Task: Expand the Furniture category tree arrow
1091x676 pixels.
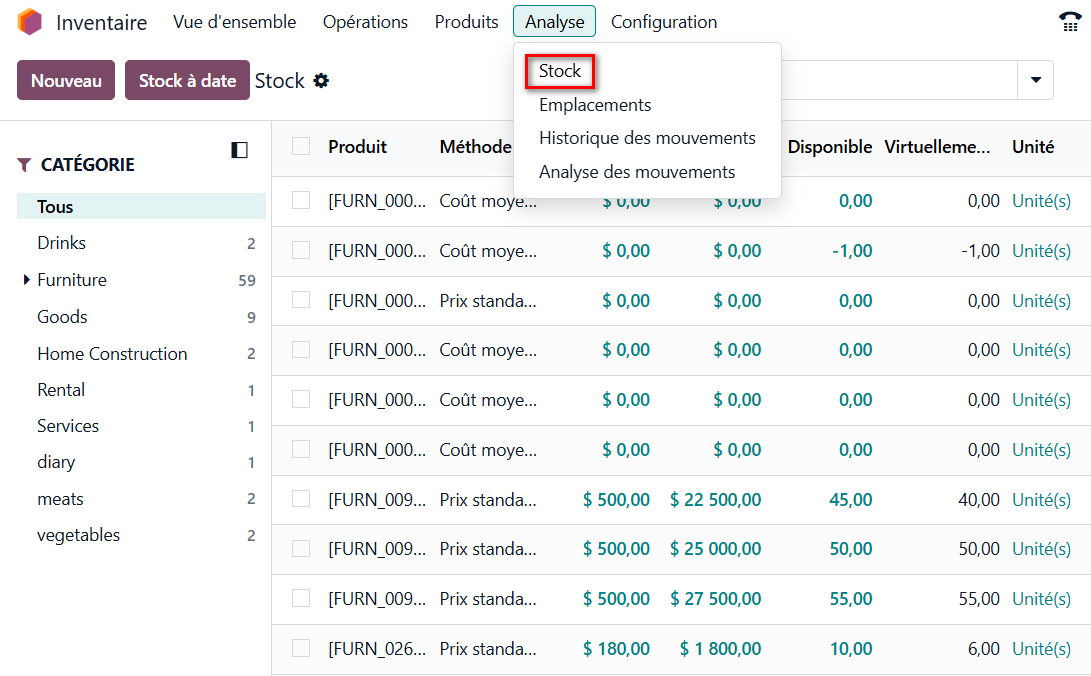Action: (x=26, y=280)
